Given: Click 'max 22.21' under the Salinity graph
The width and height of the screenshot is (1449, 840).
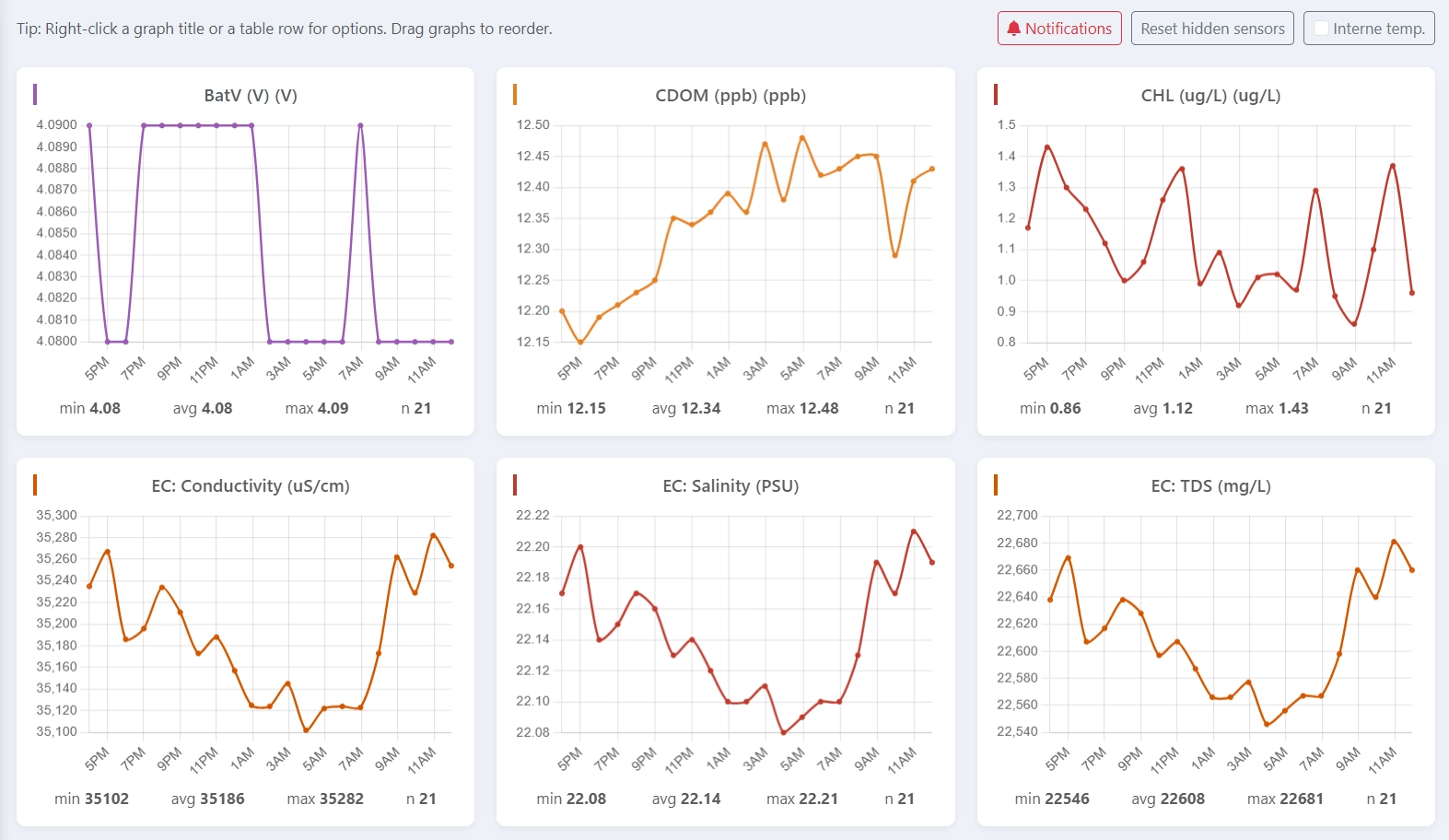Looking at the screenshot, I should [x=802, y=799].
